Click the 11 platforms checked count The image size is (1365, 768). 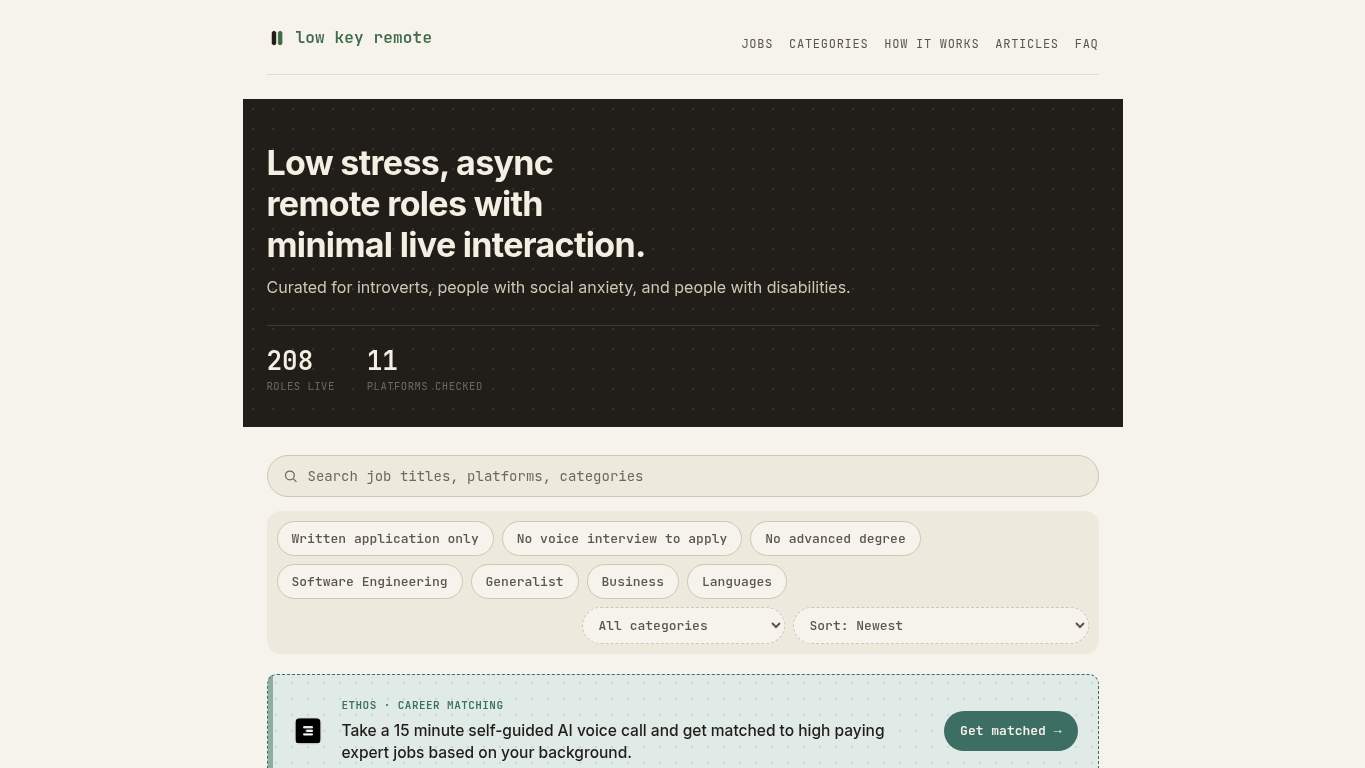(x=382, y=360)
